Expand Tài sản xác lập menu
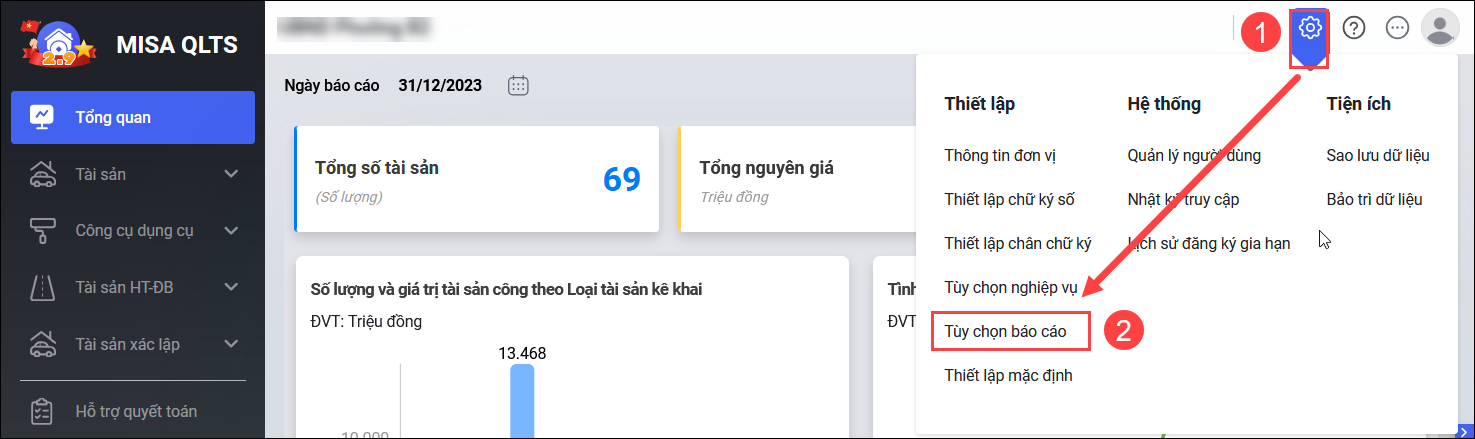1475x439 pixels. click(231, 344)
